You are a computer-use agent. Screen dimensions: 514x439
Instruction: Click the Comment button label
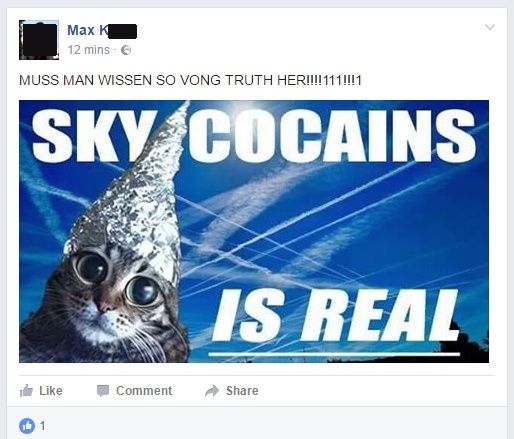tap(144, 391)
